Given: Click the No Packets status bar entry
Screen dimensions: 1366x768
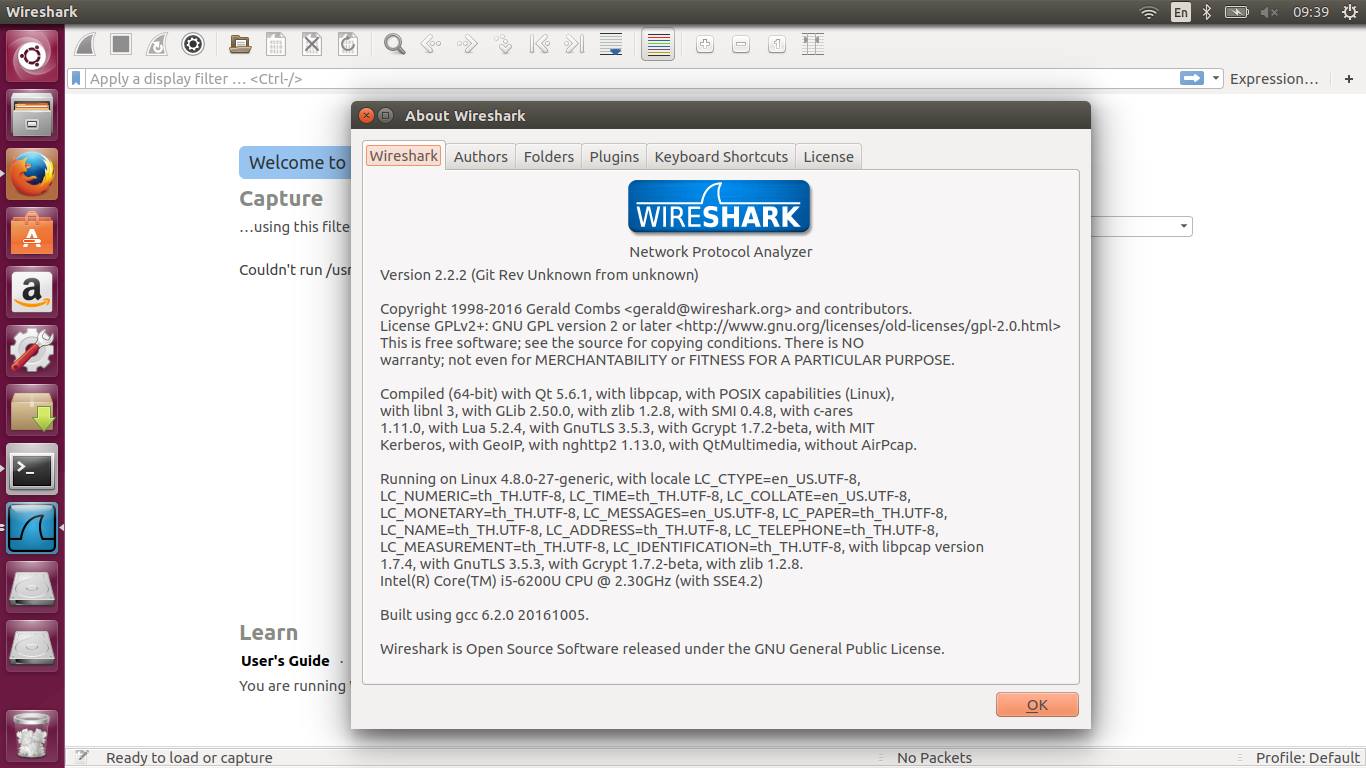Looking at the screenshot, I should point(934,757).
